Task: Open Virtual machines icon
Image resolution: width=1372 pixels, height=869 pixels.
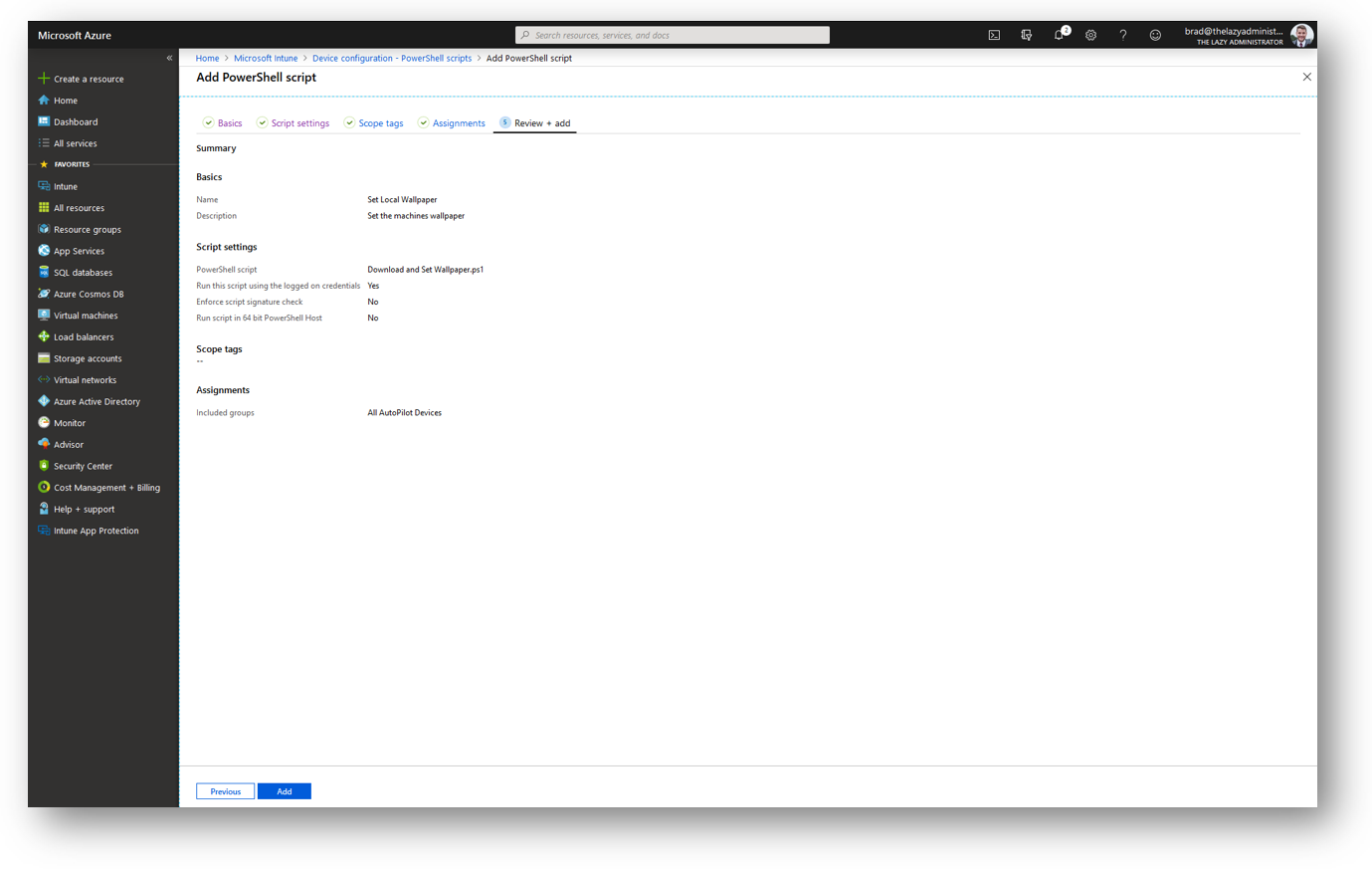Action: tap(44, 316)
